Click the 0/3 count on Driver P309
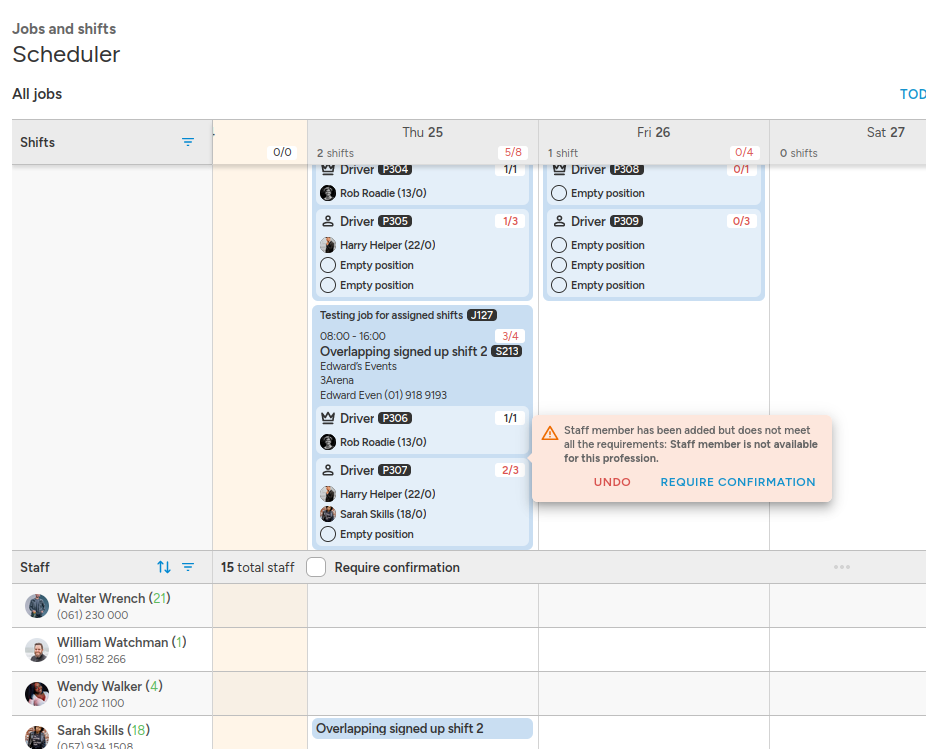Viewport: 926px width, 749px height. [x=741, y=221]
